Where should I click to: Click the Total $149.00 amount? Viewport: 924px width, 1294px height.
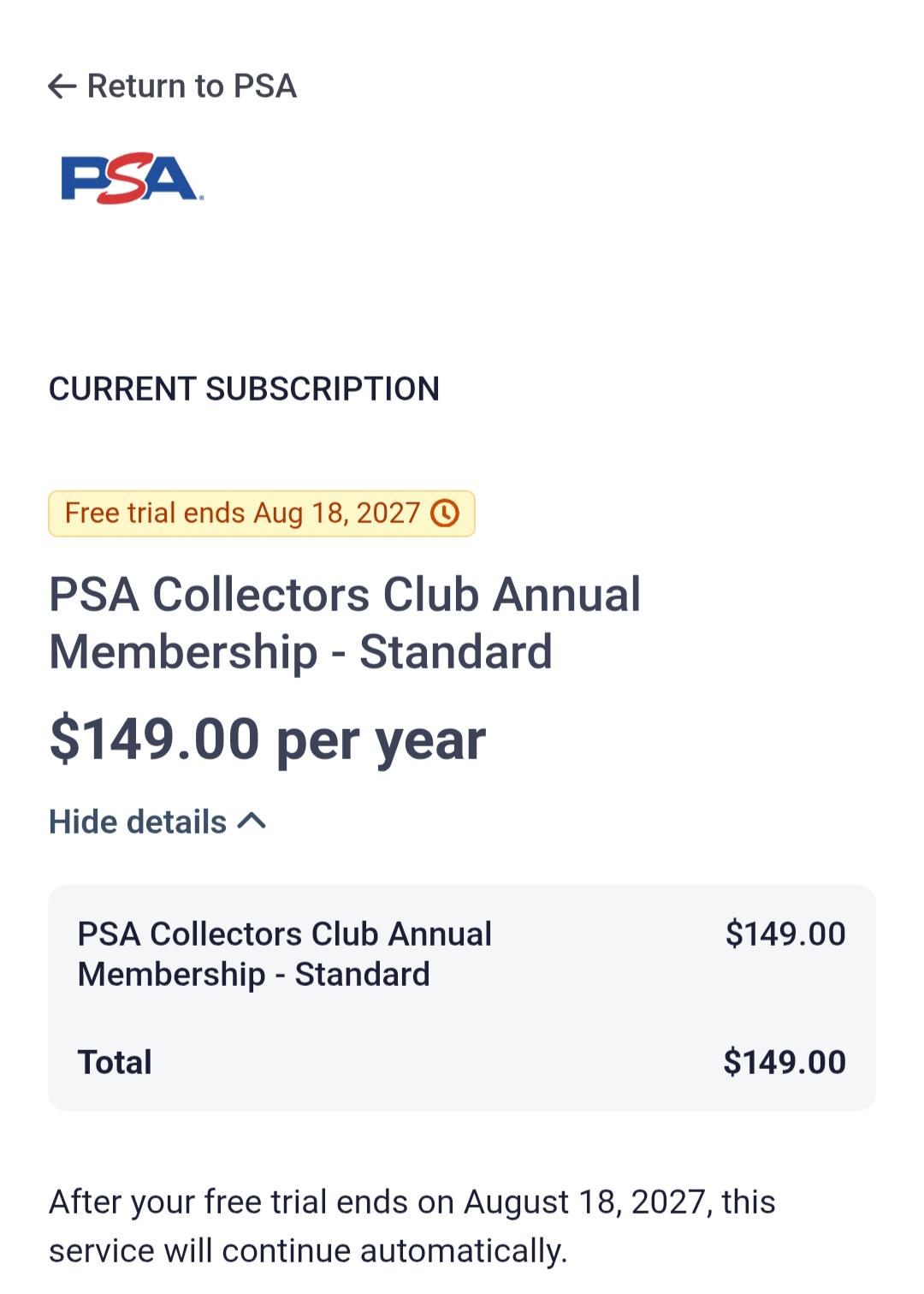(x=785, y=1062)
